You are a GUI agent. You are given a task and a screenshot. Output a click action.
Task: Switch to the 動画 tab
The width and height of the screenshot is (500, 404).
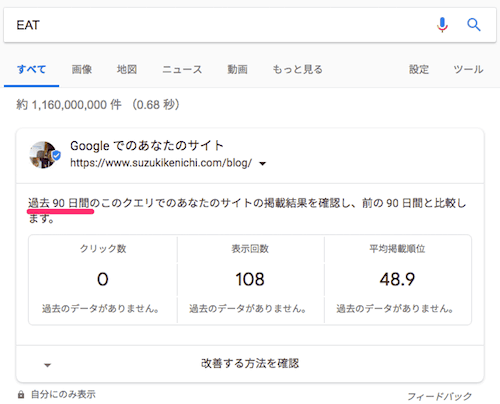tap(237, 69)
